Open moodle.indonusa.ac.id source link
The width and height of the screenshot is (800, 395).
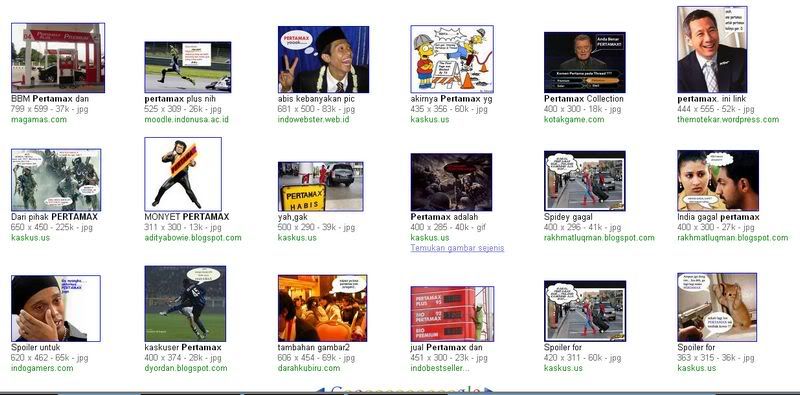[187, 120]
